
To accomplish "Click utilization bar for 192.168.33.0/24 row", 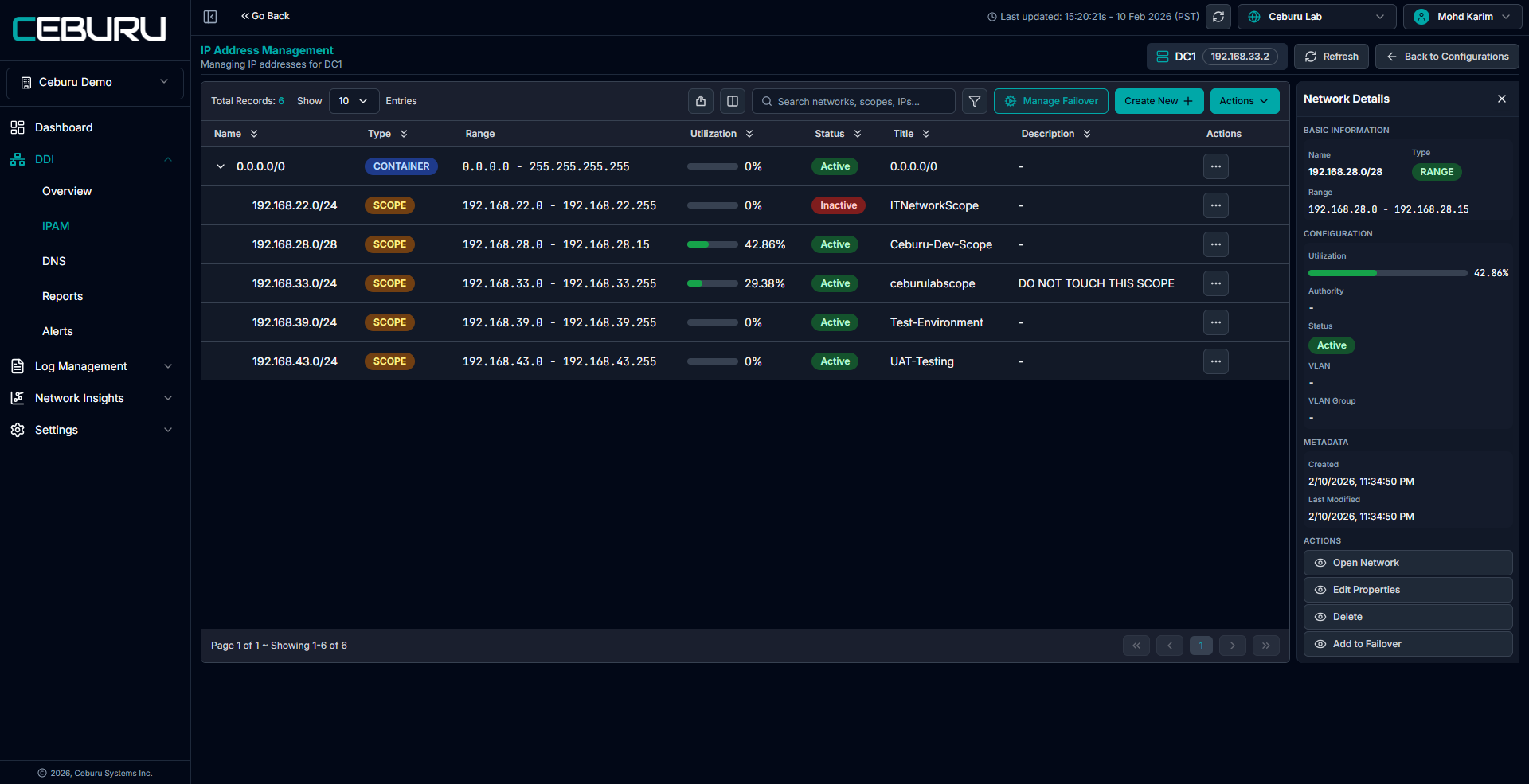I will coord(713,283).
